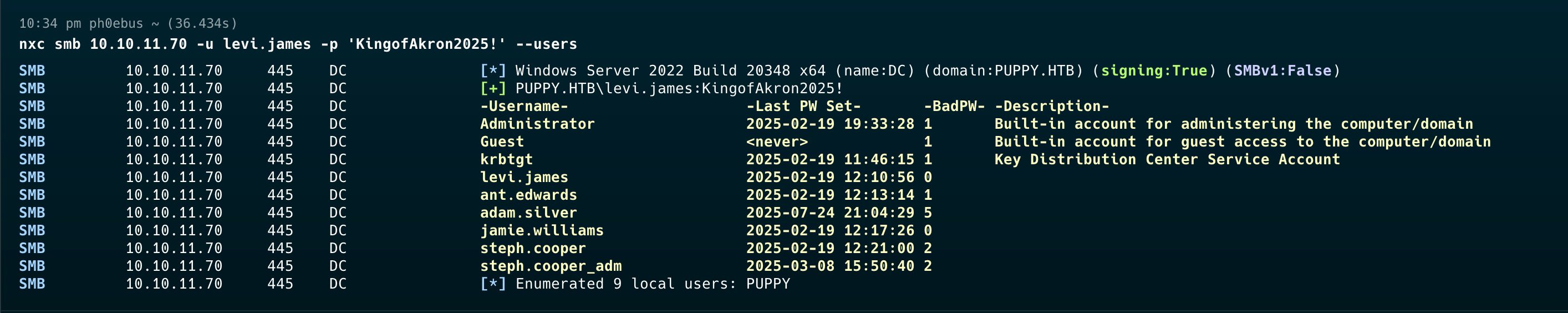
Task: Click the signing:True text
Action: point(1153,70)
